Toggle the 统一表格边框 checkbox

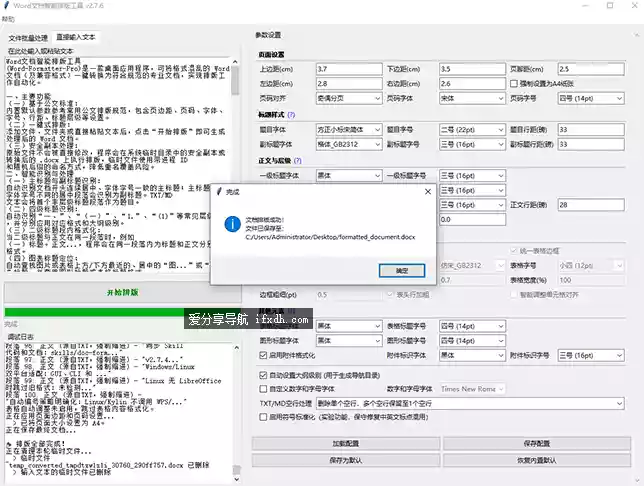[x=513, y=251]
